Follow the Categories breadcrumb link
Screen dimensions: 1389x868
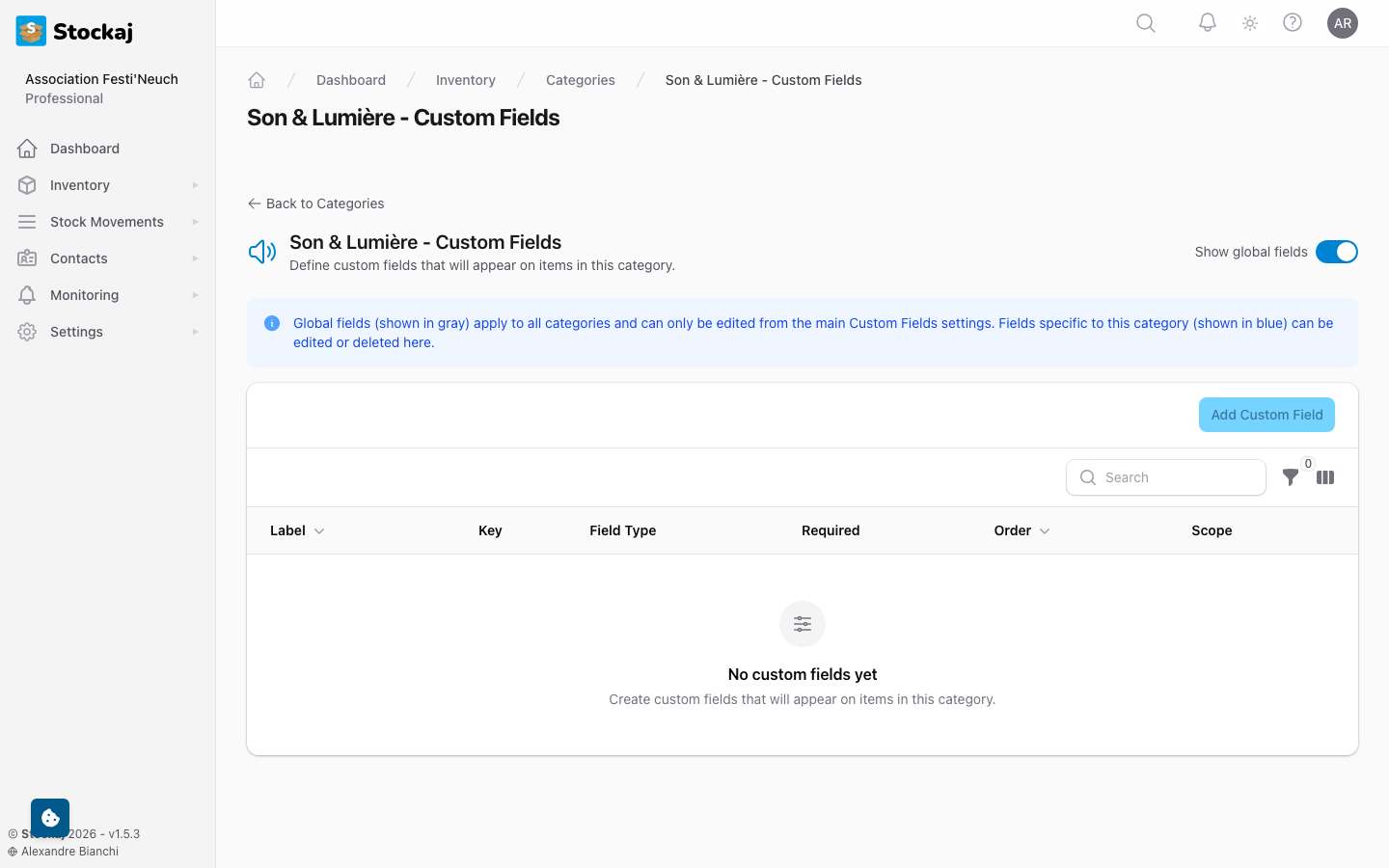[581, 80]
